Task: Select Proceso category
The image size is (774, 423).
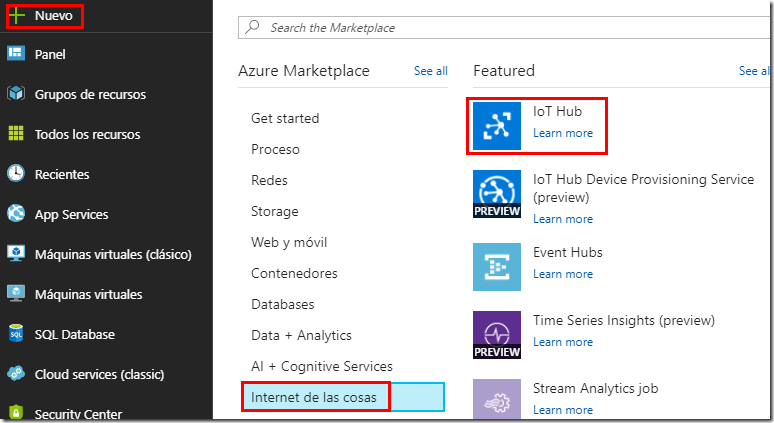Action: click(275, 150)
